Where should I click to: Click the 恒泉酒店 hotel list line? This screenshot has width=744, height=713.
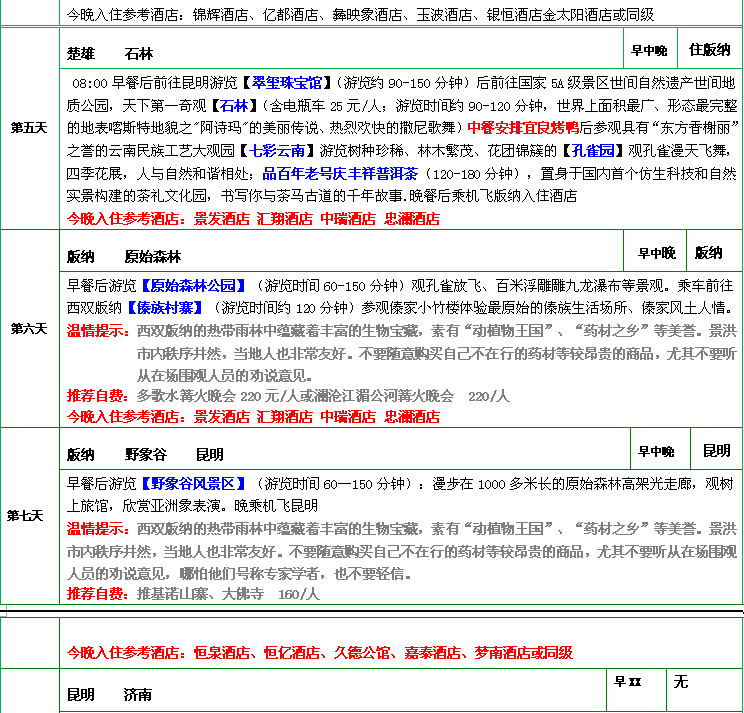(320, 652)
